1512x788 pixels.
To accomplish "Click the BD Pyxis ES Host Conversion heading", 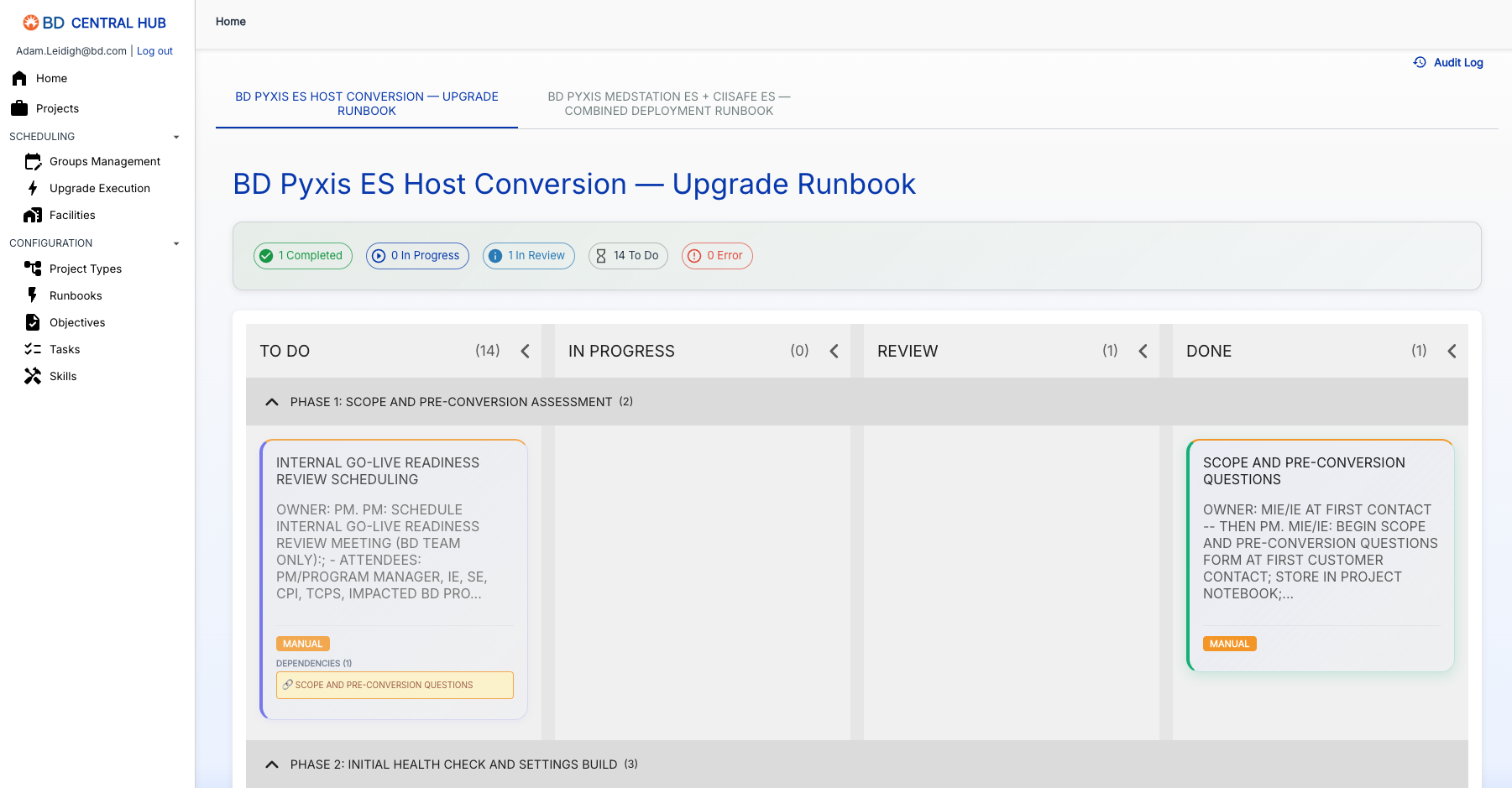I will [x=574, y=184].
